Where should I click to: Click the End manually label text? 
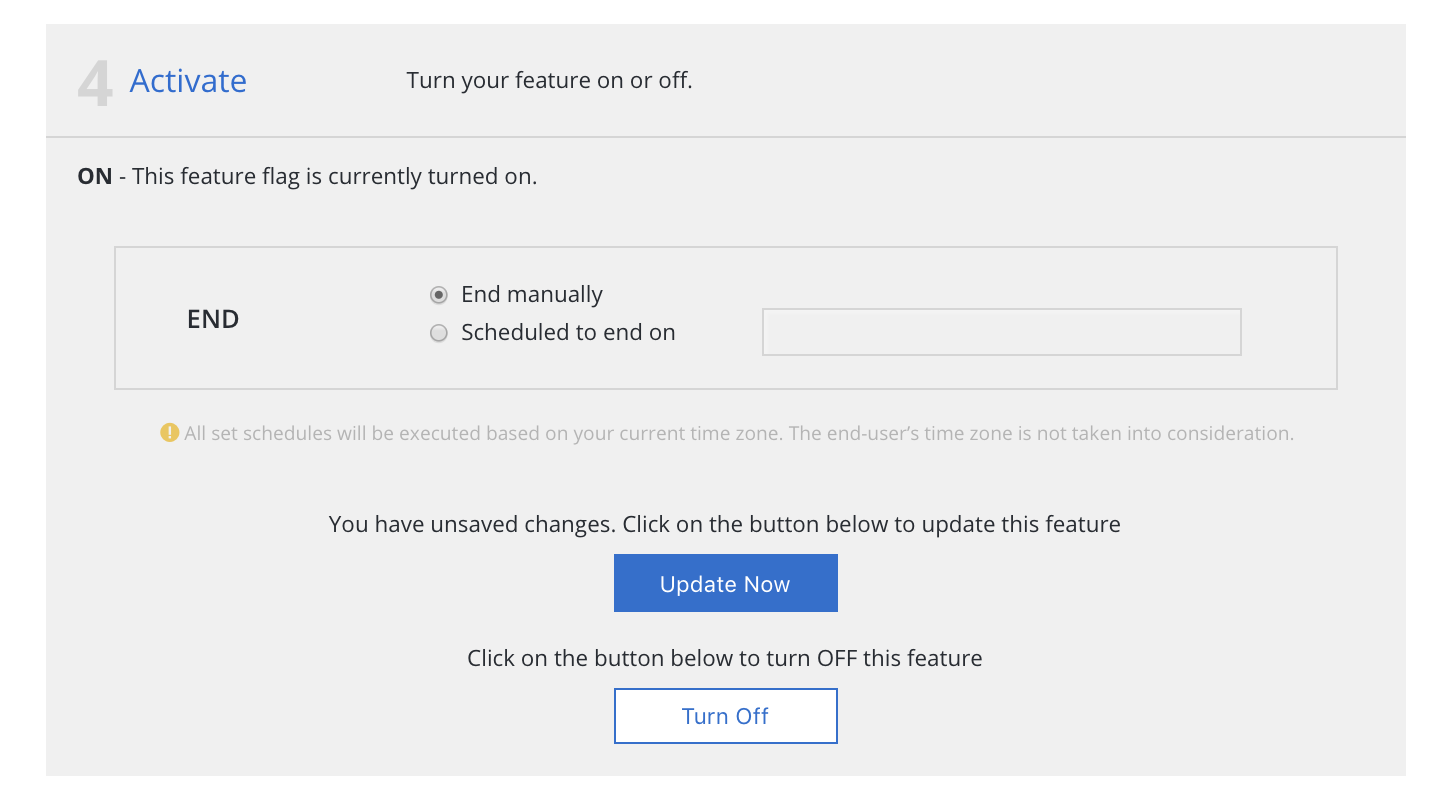(x=532, y=295)
